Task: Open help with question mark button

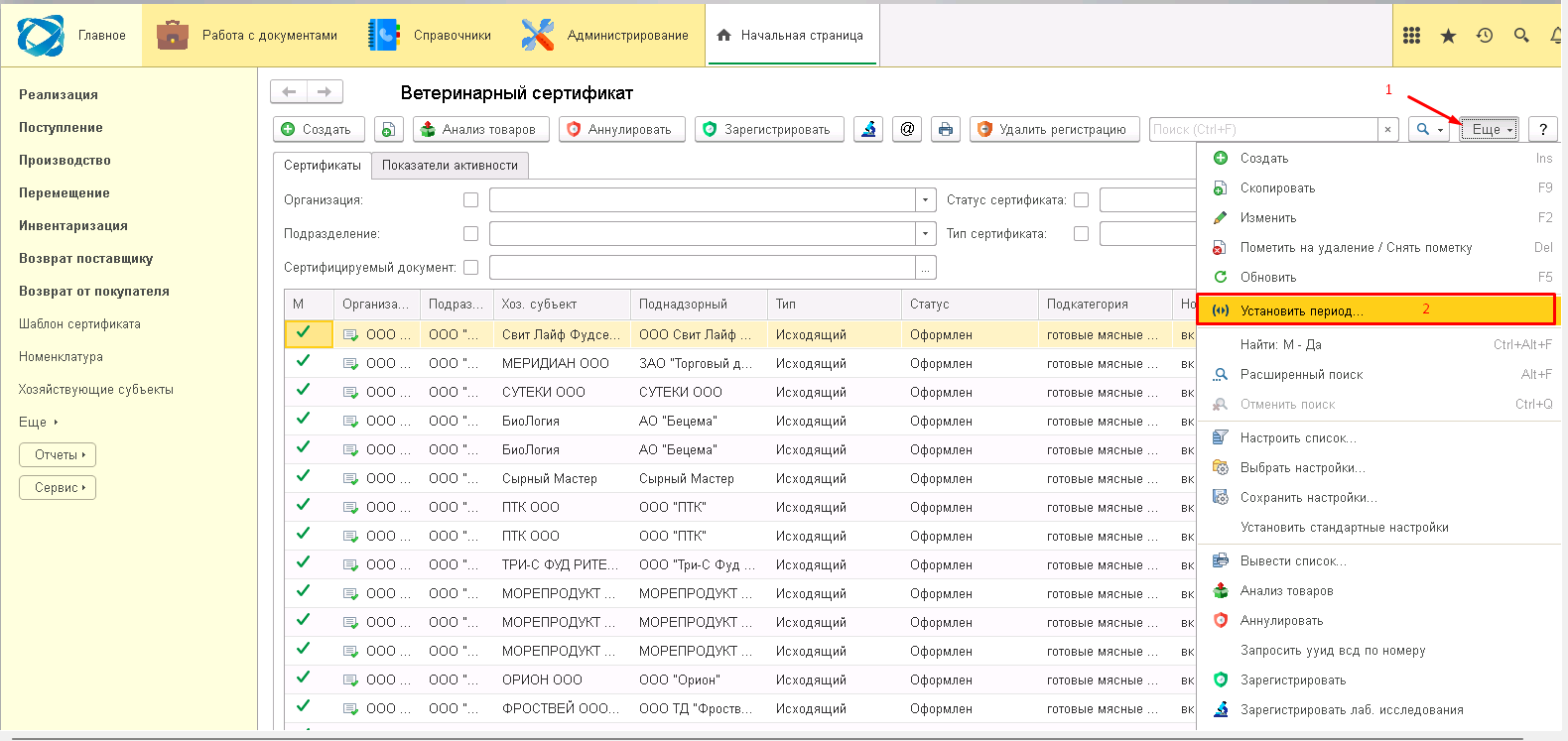Action: pos(1542,129)
